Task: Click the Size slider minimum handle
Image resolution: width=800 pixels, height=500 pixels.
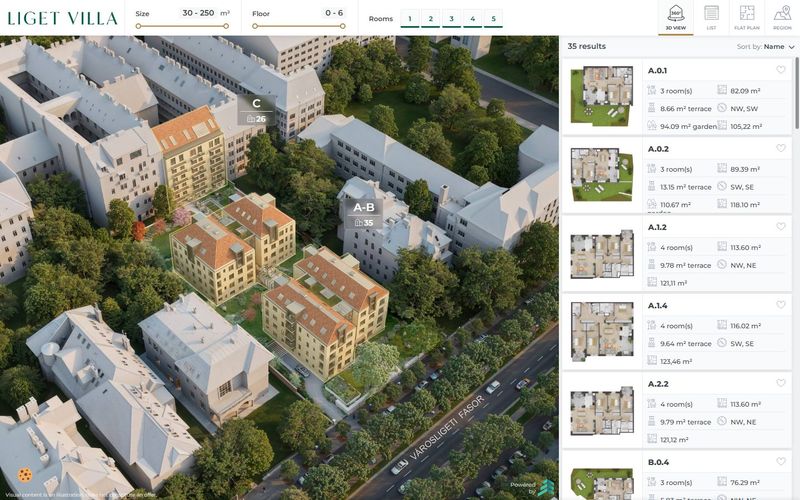Action: (138, 26)
